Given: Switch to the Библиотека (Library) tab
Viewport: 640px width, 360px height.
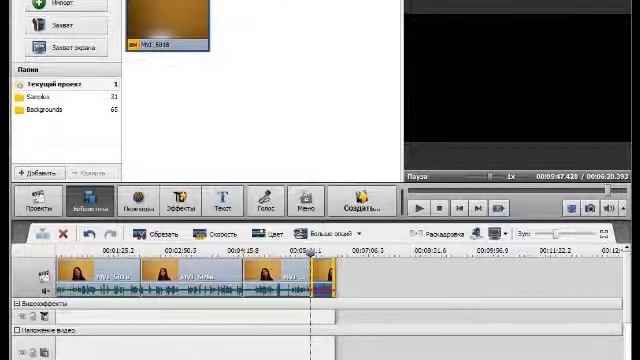Looking at the screenshot, I should [x=90, y=201].
